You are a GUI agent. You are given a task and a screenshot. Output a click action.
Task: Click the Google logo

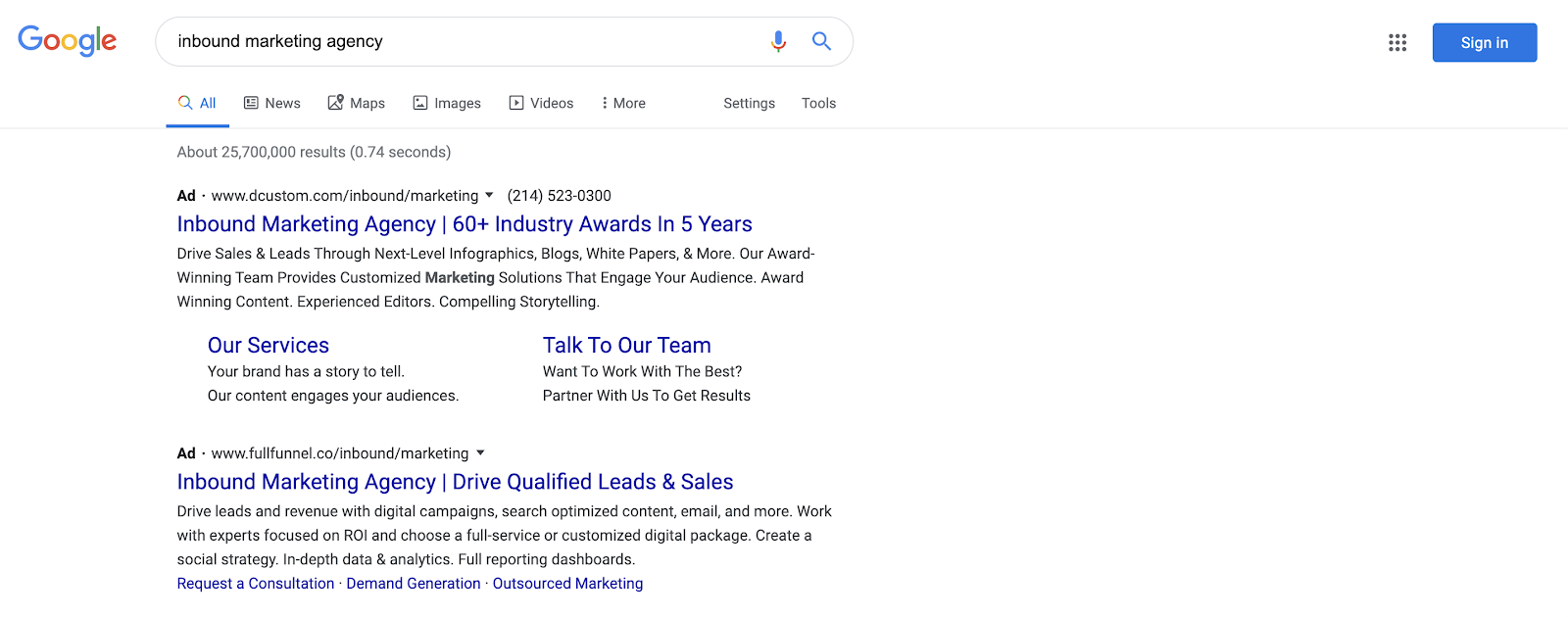point(68,41)
